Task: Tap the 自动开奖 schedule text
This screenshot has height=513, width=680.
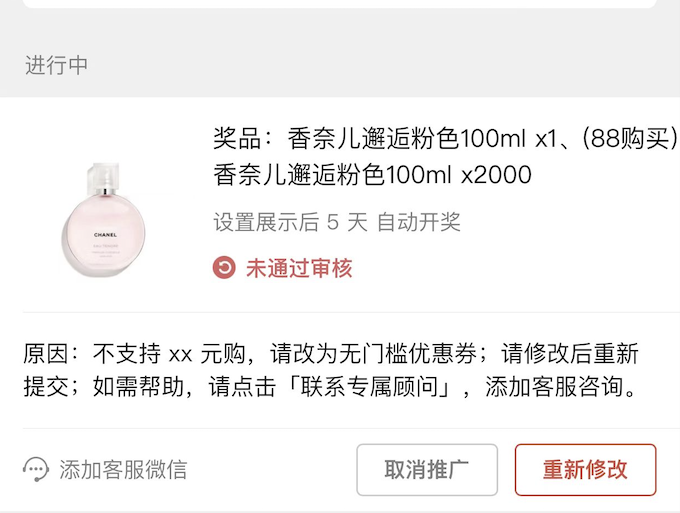Action: (418, 222)
